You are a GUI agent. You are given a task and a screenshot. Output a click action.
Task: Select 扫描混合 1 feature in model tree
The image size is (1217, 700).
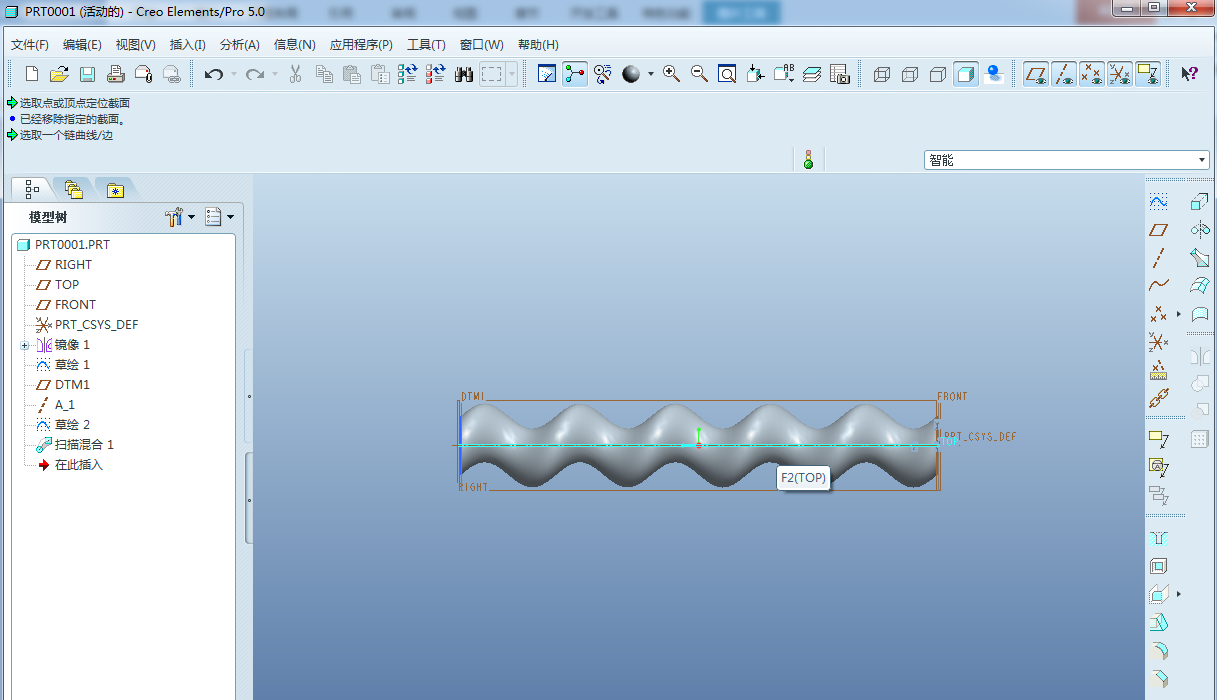tap(84, 445)
